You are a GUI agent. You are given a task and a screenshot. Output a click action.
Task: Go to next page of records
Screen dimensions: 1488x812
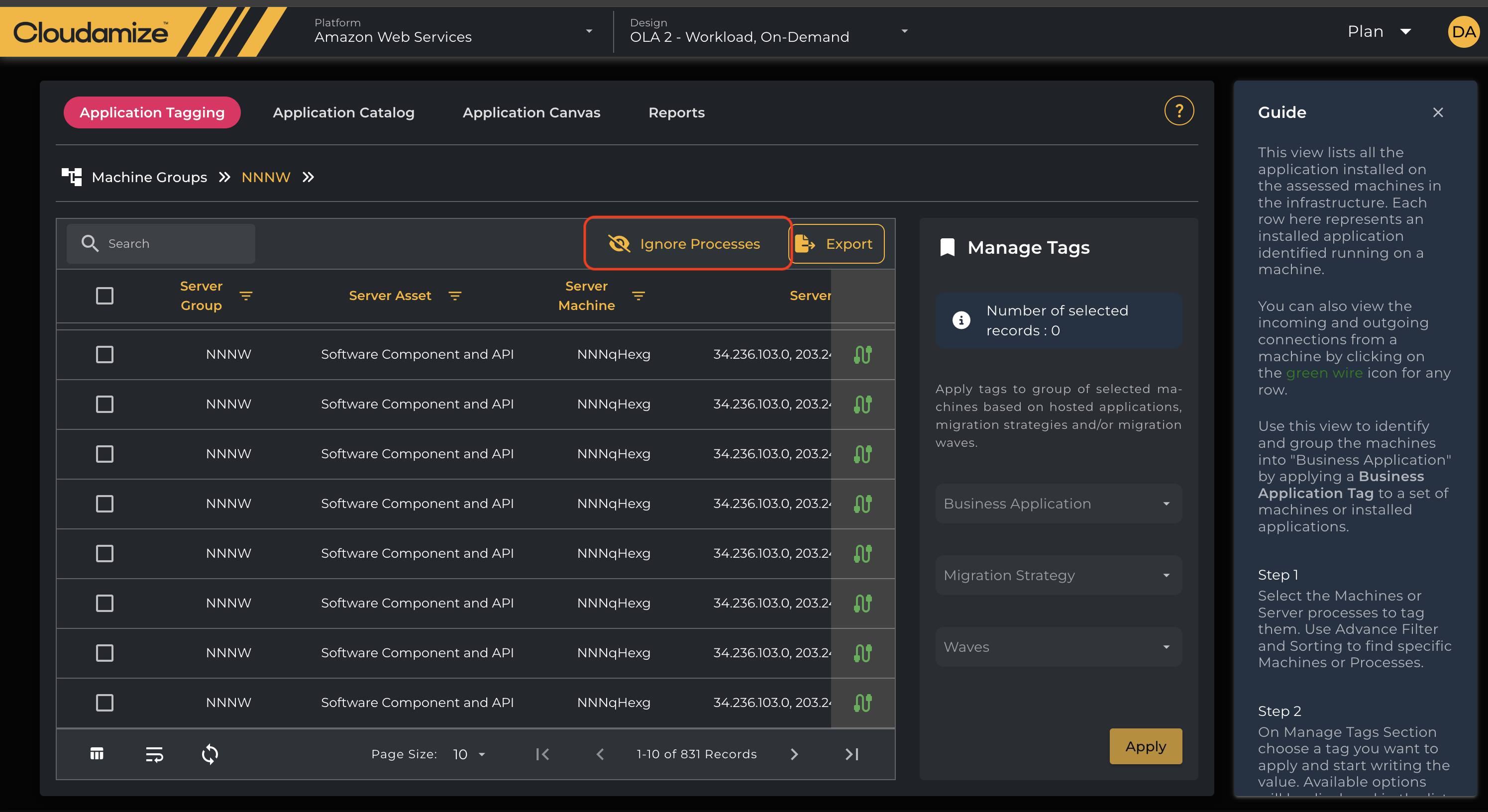[x=794, y=754]
